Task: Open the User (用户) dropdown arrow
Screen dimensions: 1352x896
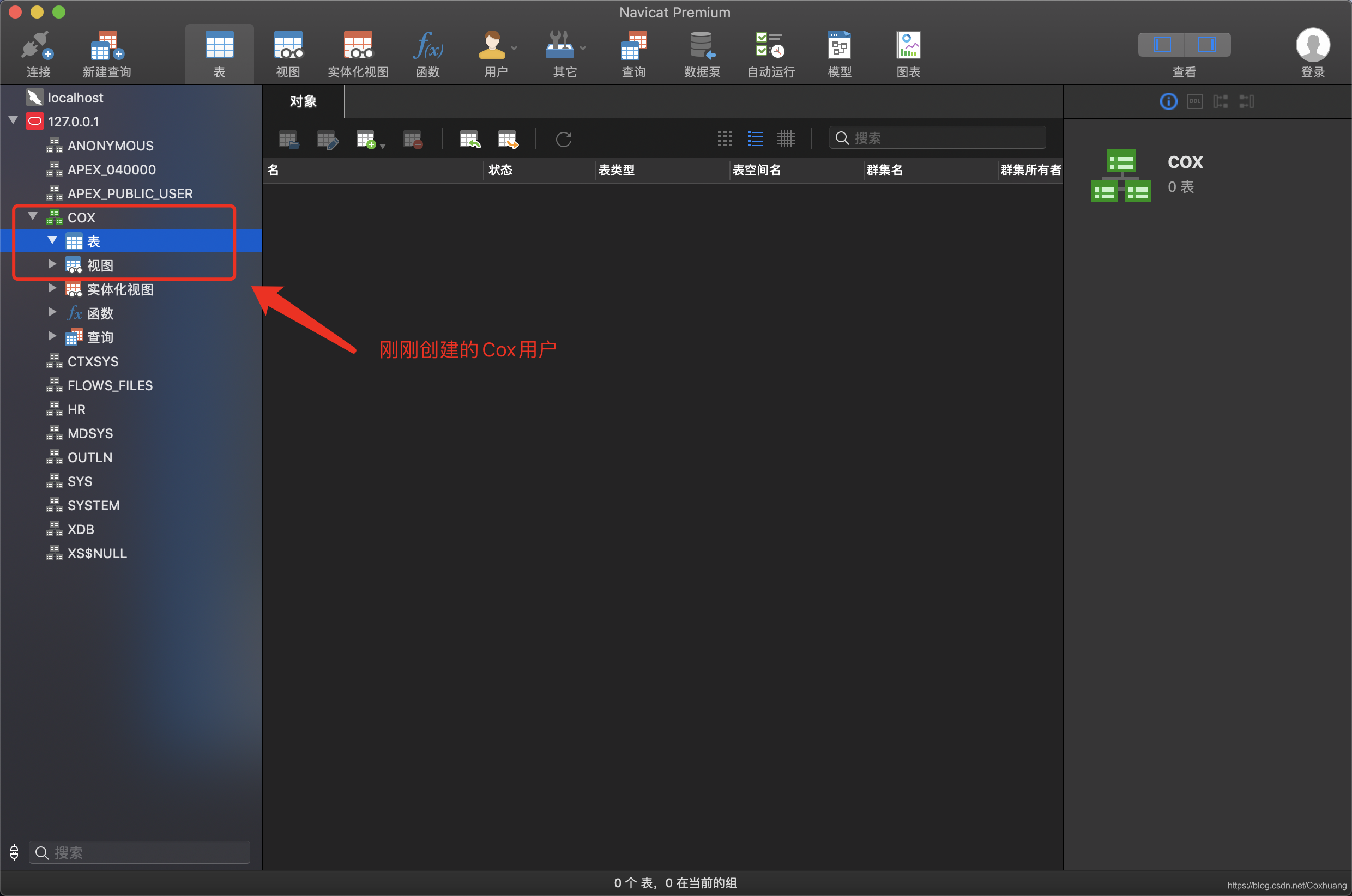Action: [514, 48]
